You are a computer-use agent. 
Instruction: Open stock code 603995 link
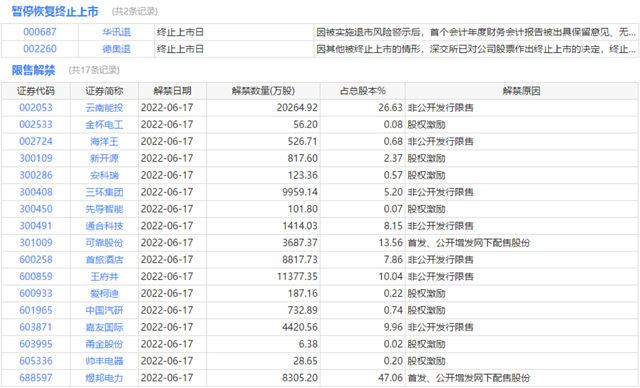[36, 344]
